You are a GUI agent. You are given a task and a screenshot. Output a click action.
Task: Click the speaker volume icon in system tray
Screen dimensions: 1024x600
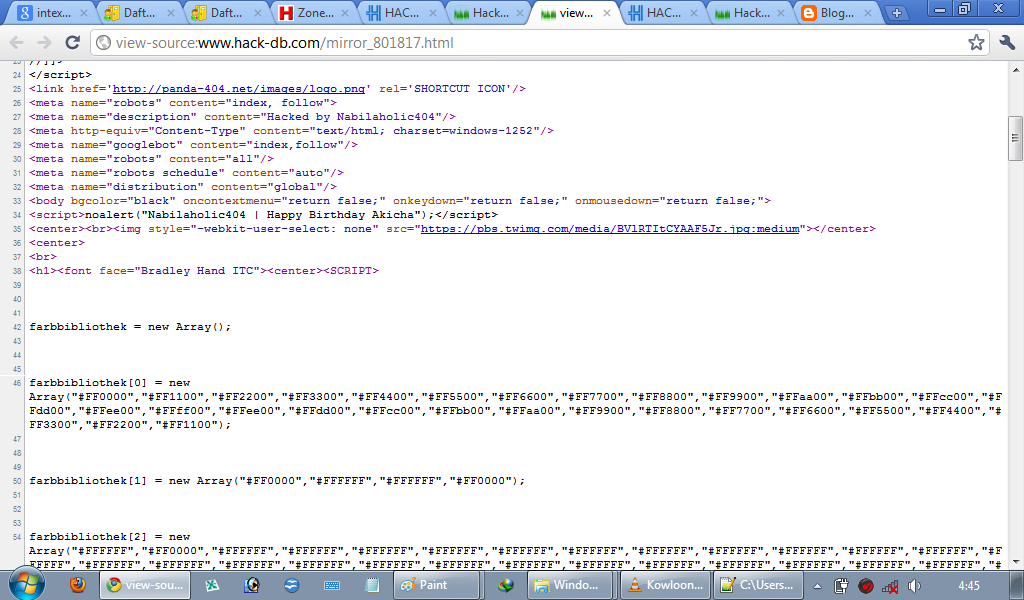coord(912,585)
